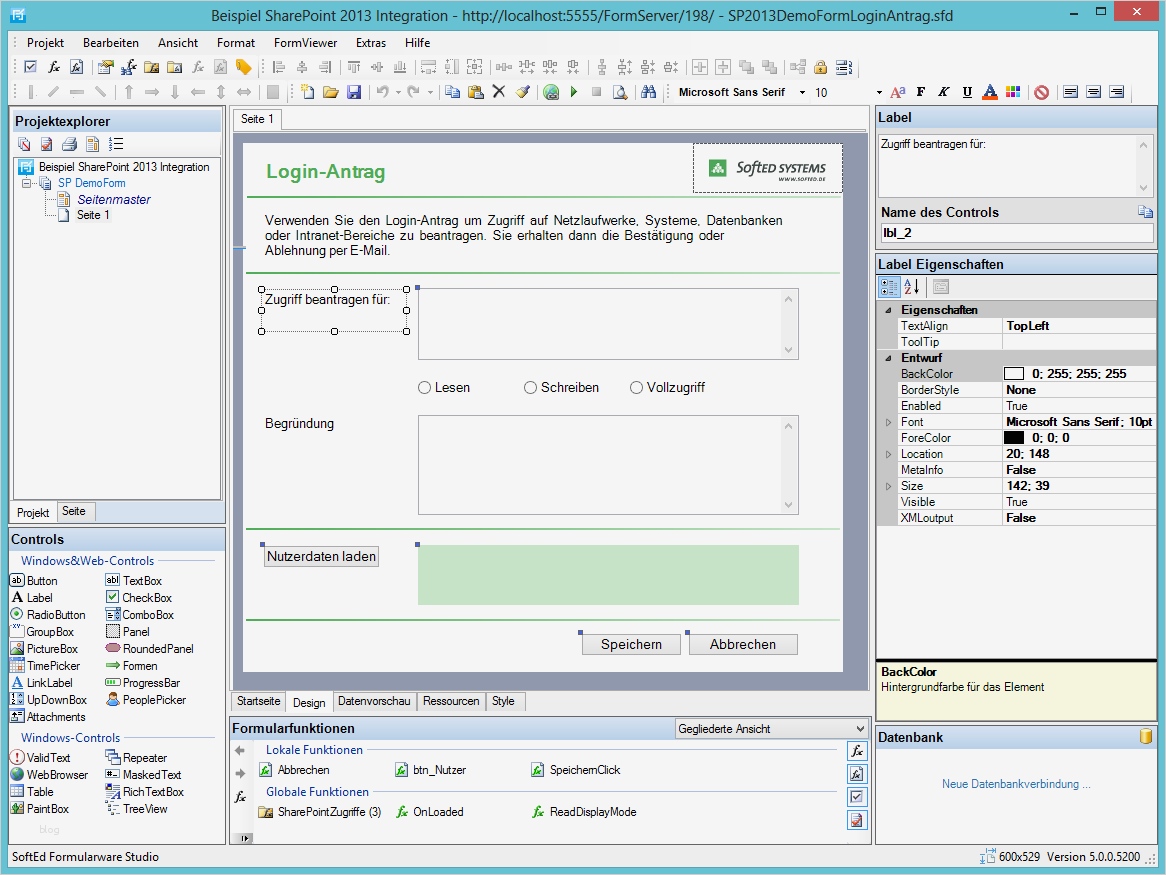Sort properties alphabetically with A-Z icon
This screenshot has height=875, width=1166.
click(x=912, y=287)
